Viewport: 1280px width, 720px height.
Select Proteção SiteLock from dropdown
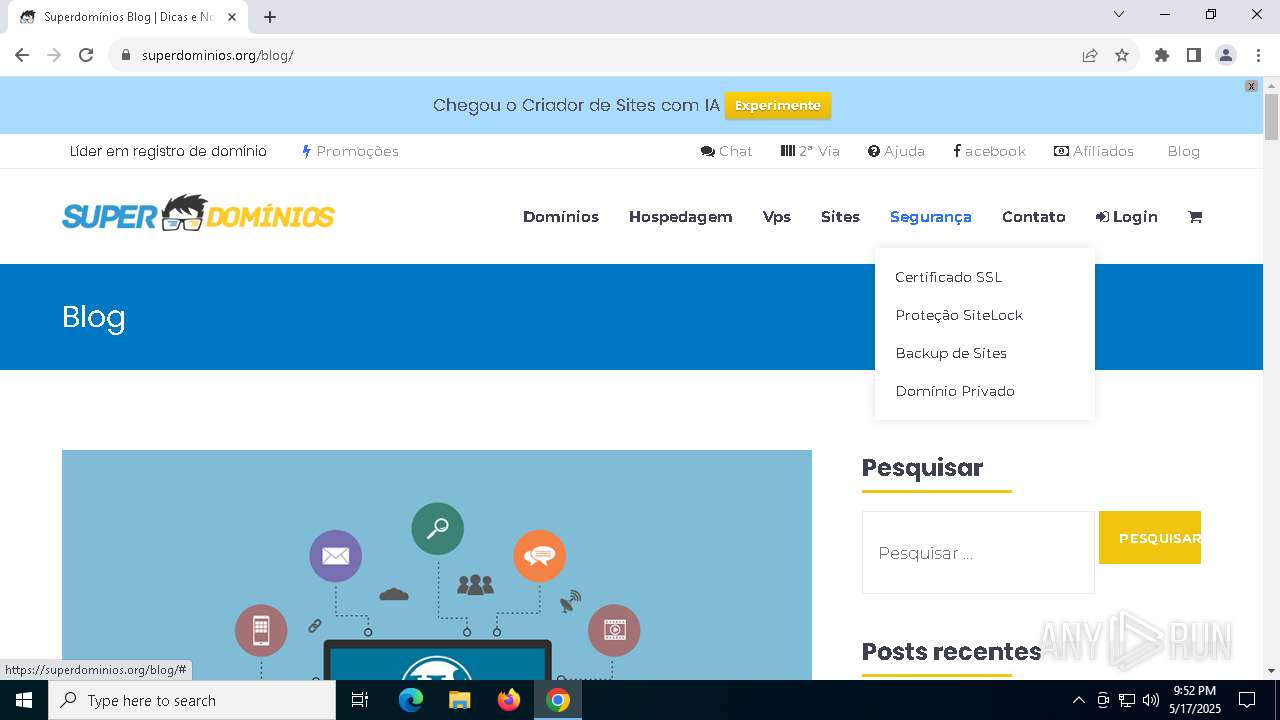click(x=959, y=315)
